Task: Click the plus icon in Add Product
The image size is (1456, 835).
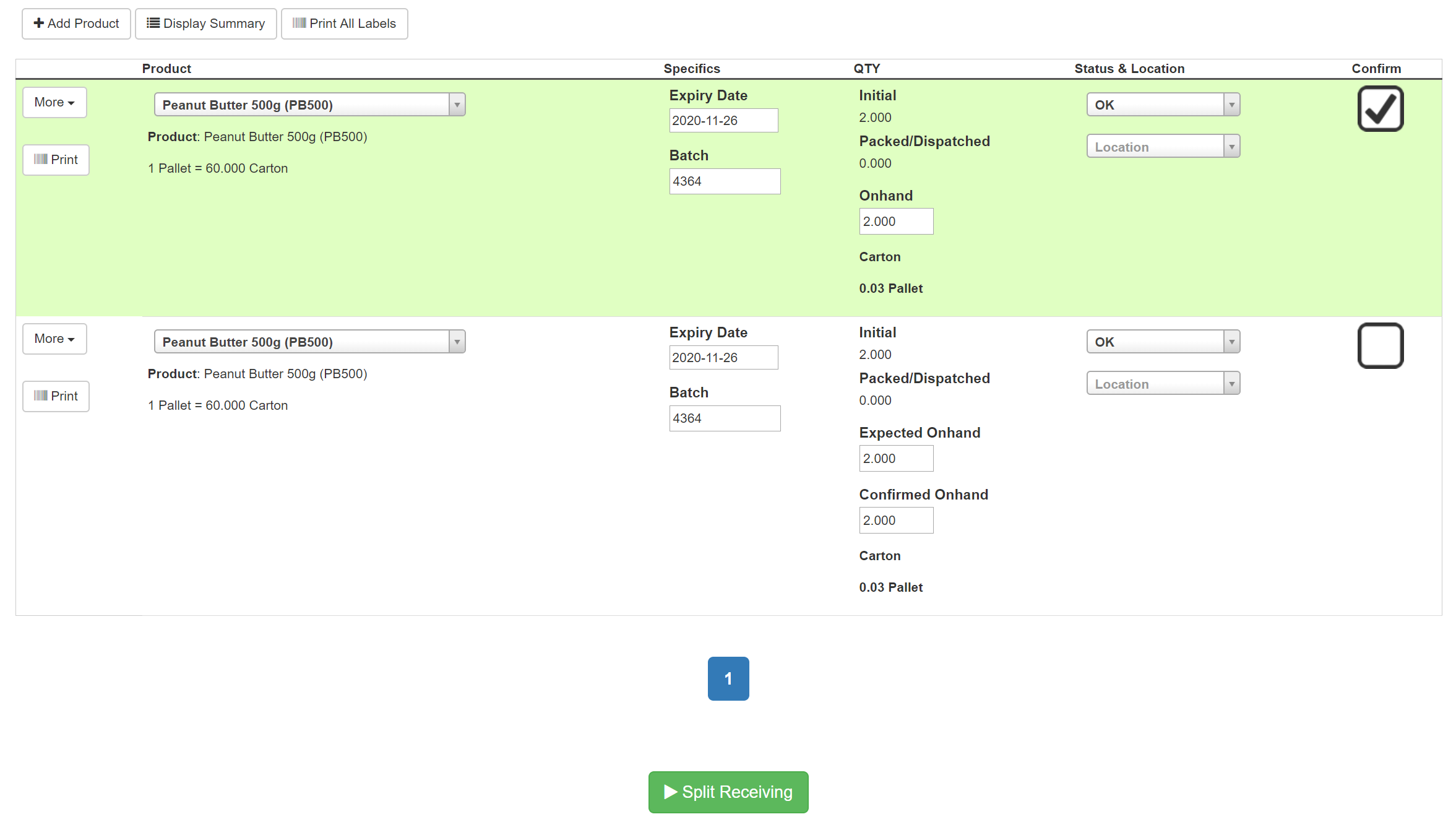Action: click(x=39, y=23)
